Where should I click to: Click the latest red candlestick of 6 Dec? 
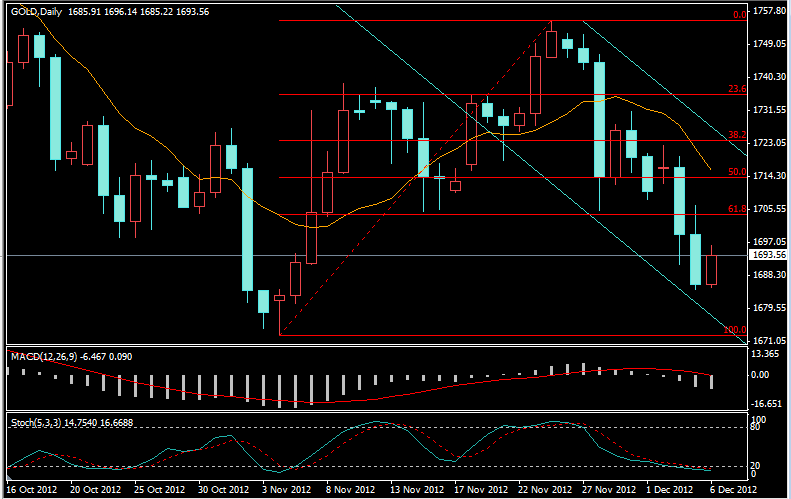(711, 270)
